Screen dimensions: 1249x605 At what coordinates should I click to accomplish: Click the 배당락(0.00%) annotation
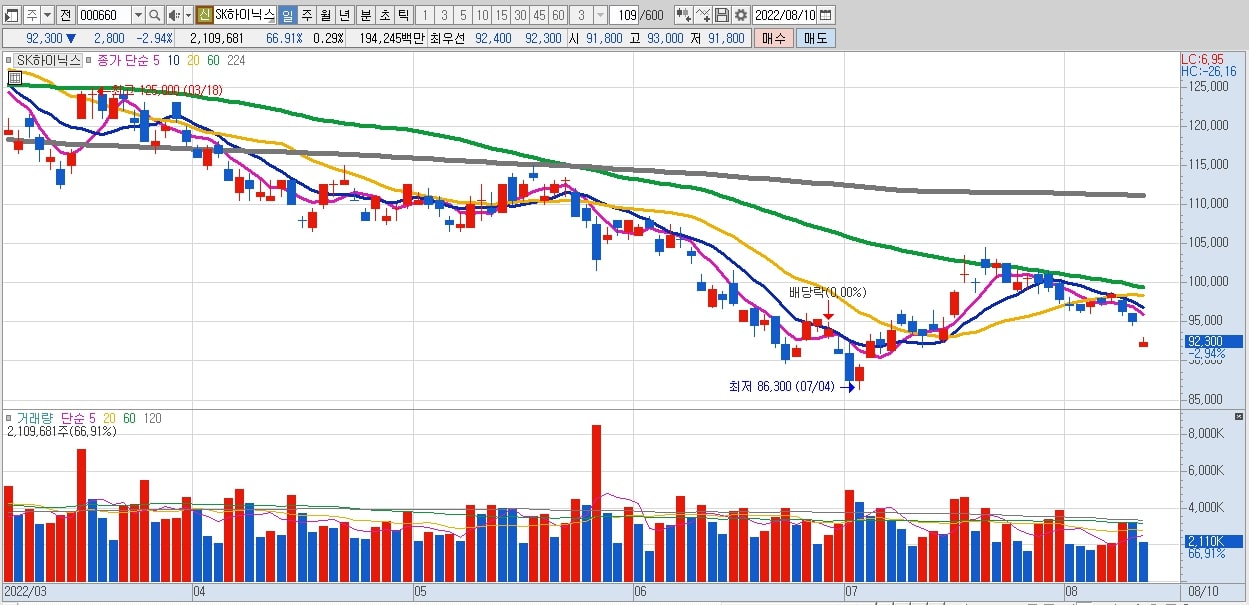click(827, 292)
